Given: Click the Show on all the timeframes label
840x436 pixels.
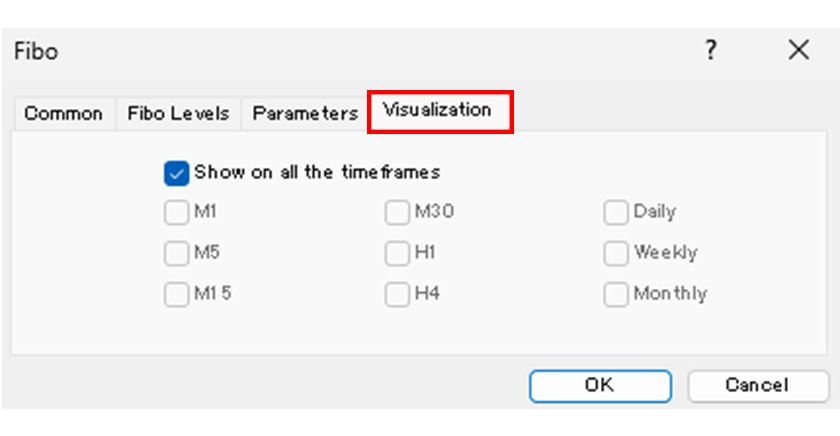Looking at the screenshot, I should pyautogui.click(x=317, y=172).
